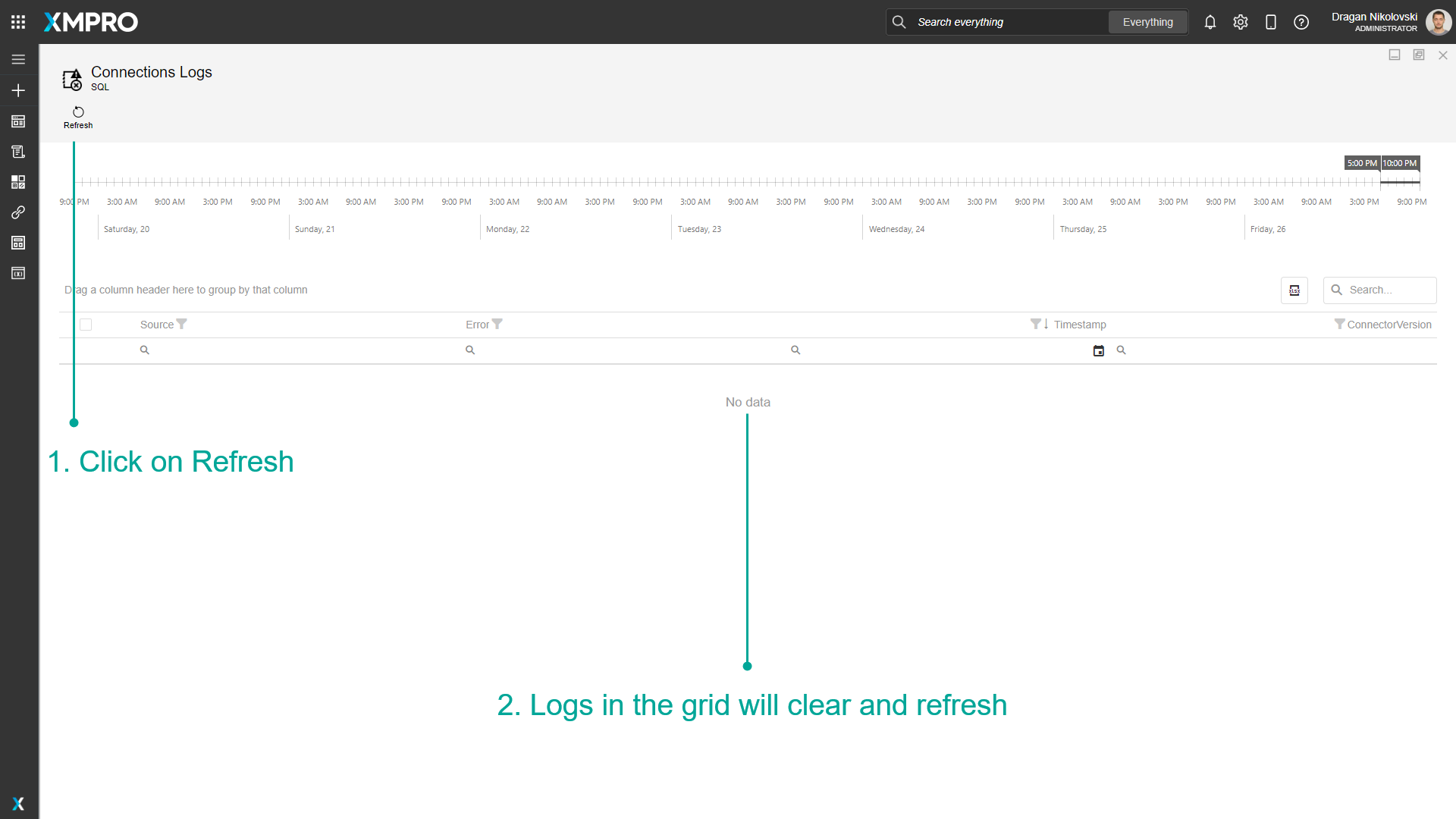The image size is (1456, 819).
Task: Click the Refresh button
Action: [77, 117]
